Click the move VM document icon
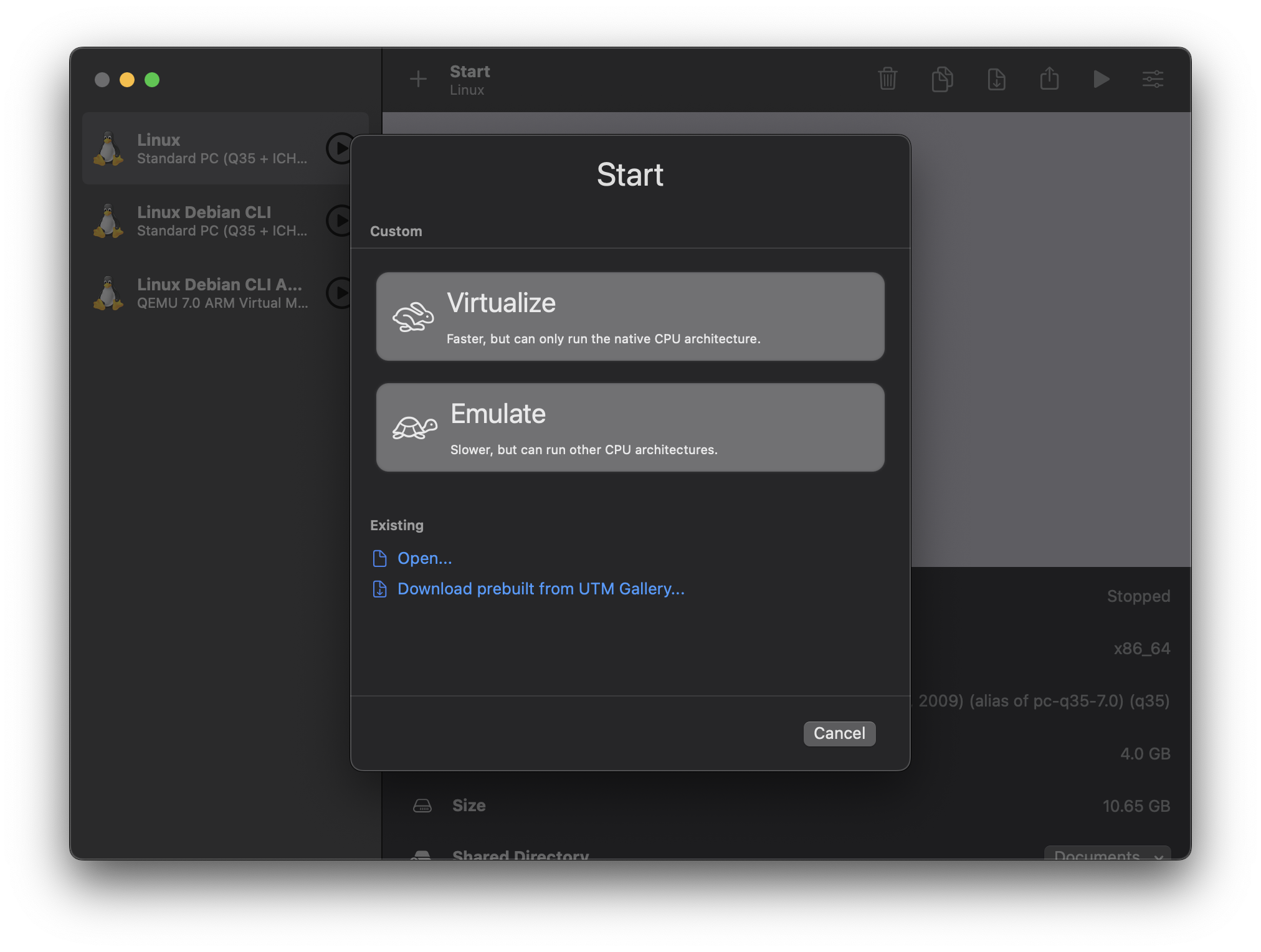 (x=996, y=79)
